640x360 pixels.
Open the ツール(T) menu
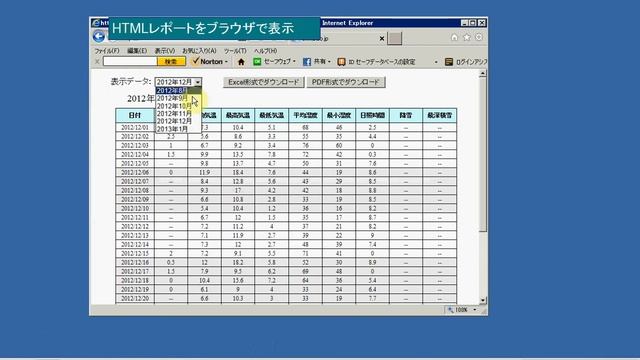coord(235,51)
